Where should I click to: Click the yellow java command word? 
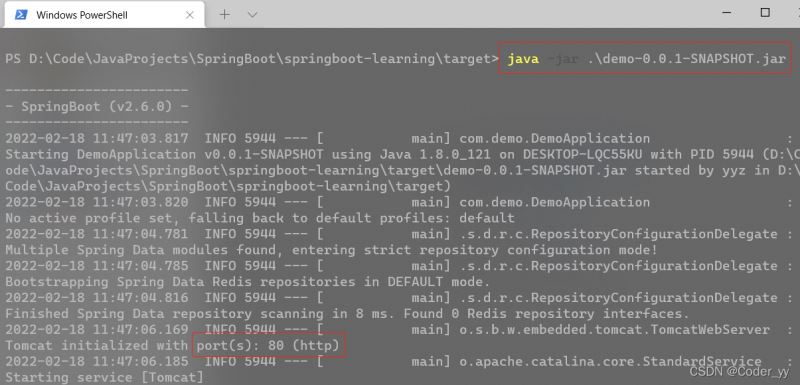[523, 59]
